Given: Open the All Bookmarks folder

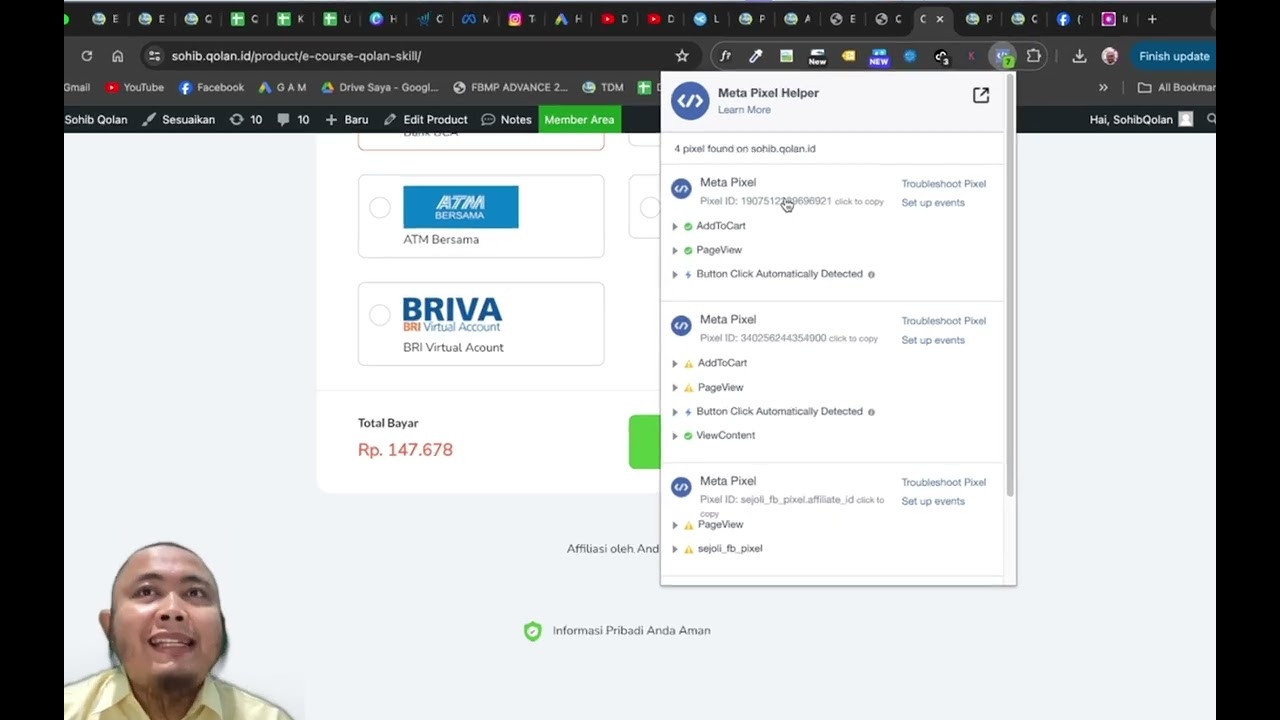Looking at the screenshot, I should click(1176, 87).
